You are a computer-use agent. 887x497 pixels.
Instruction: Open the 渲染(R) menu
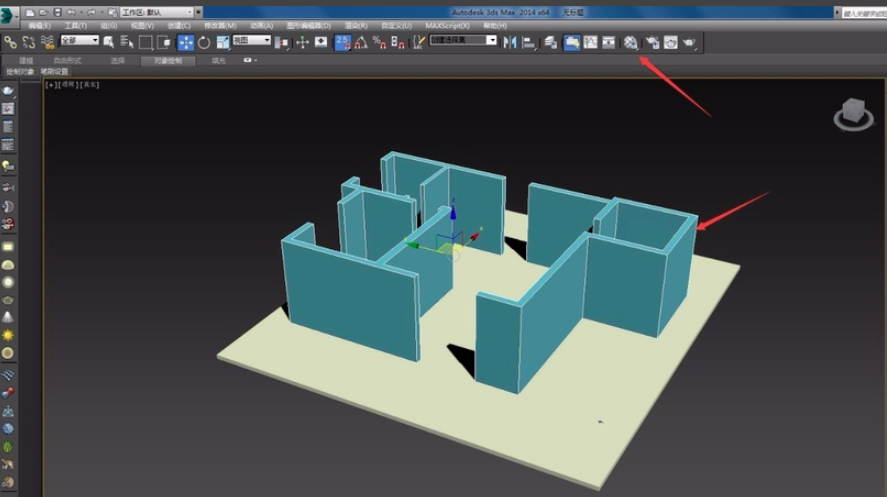point(355,25)
